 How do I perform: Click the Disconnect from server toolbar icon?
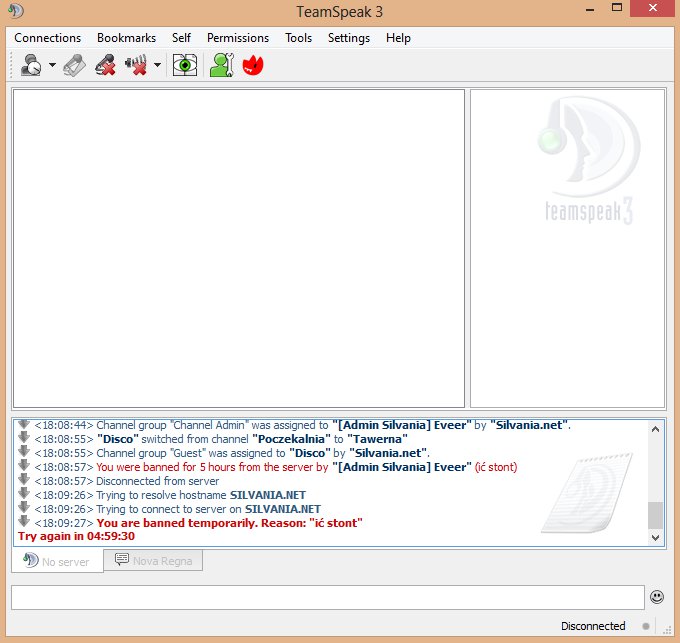(75, 65)
